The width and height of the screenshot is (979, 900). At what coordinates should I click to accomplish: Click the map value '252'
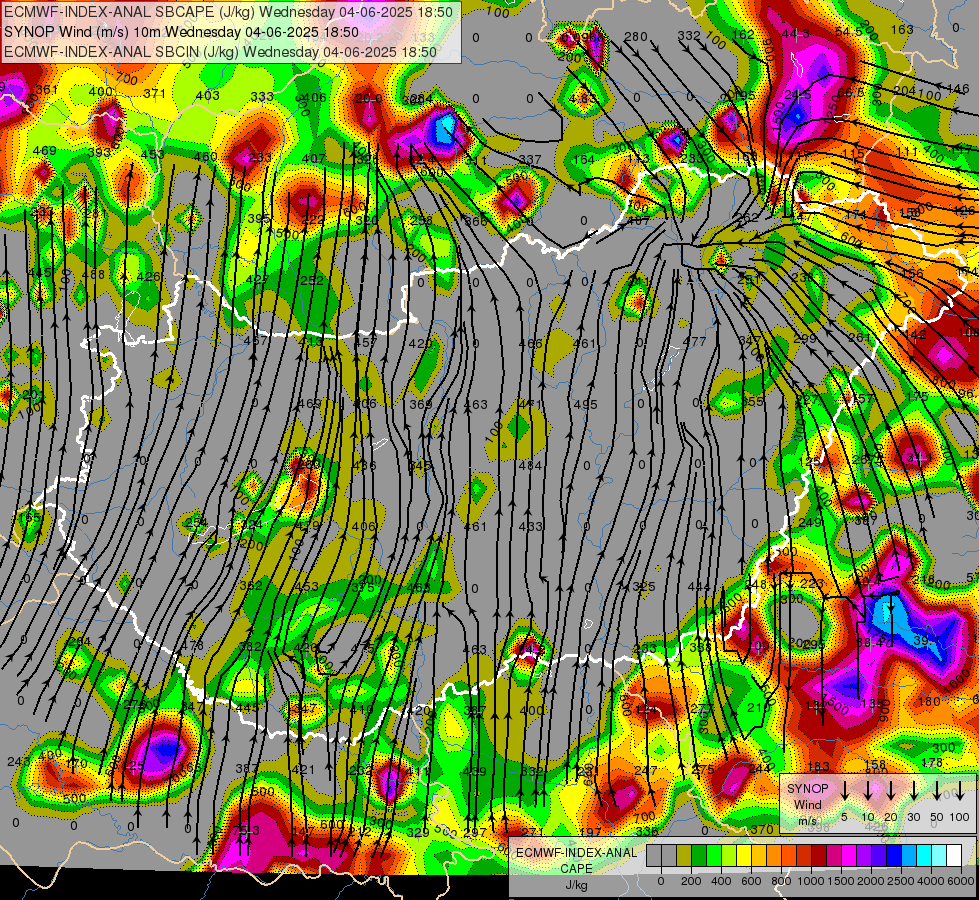point(312,280)
